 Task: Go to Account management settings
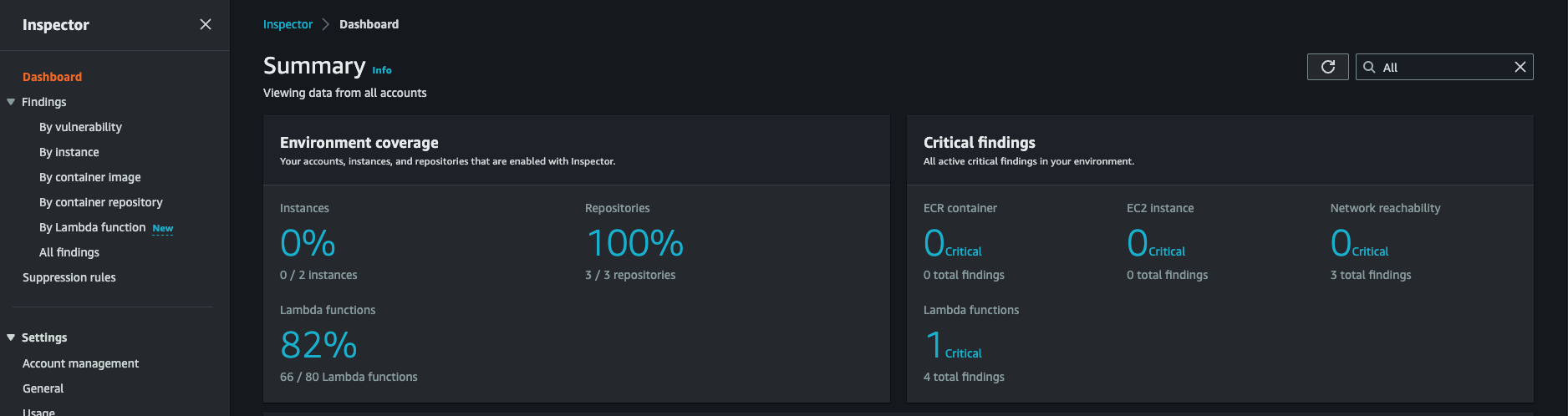(80, 363)
